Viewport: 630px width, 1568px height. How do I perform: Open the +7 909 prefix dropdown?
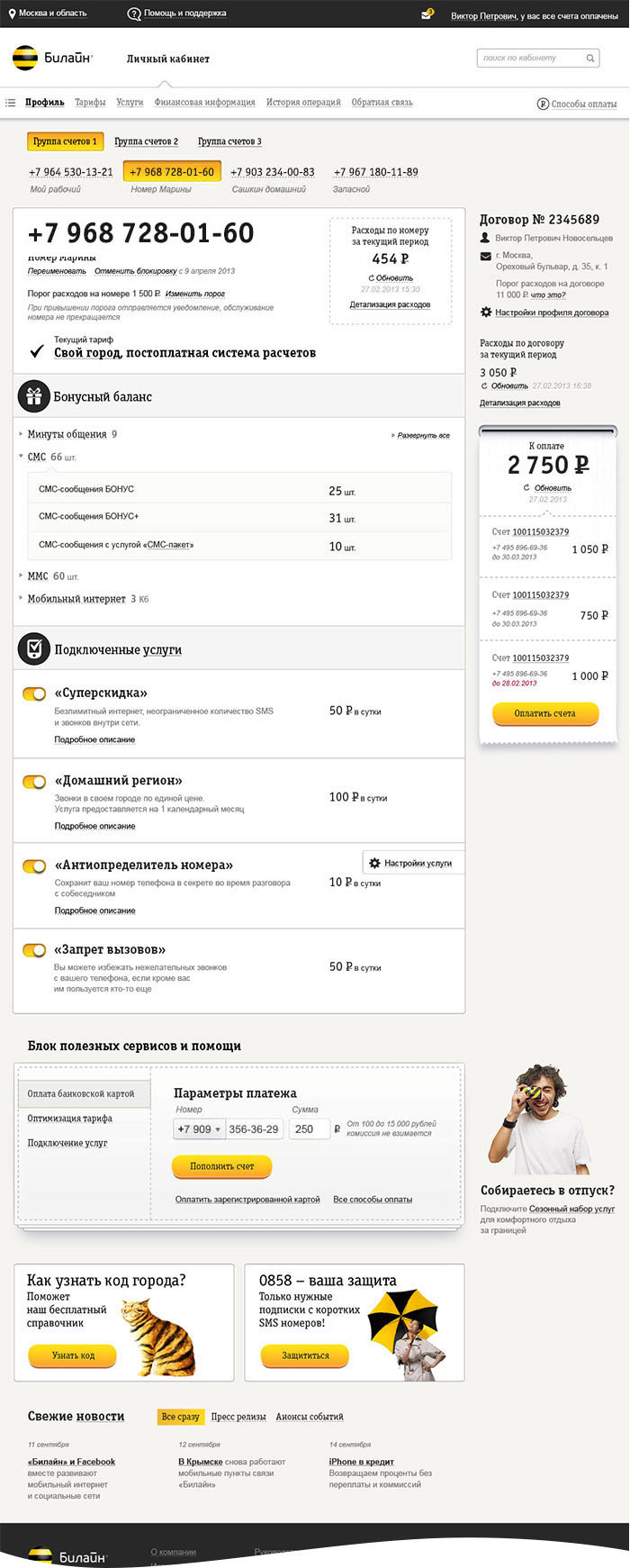199,1129
